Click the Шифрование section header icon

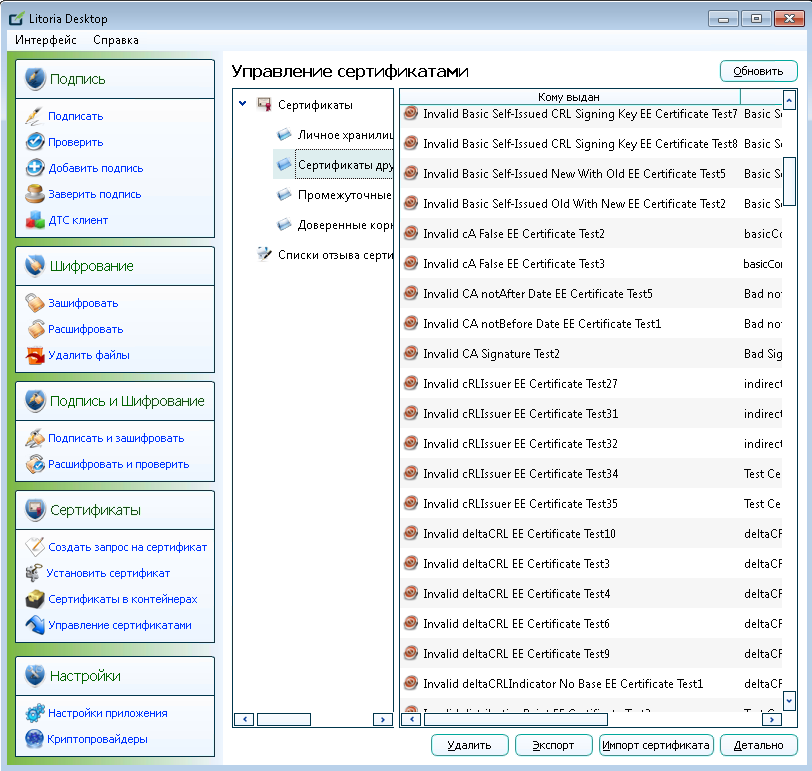(x=35, y=266)
